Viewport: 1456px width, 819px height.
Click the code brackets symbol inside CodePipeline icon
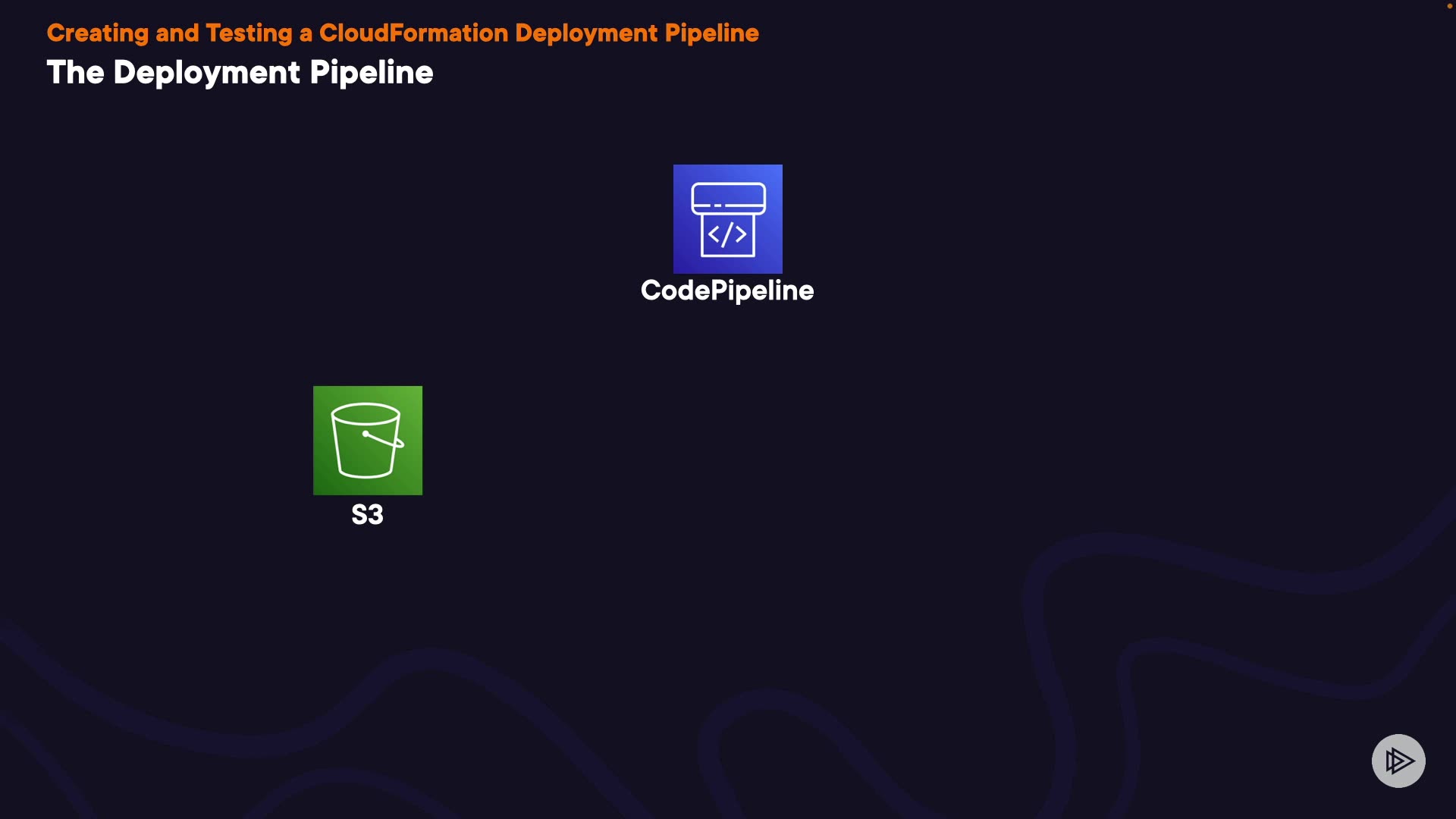[x=727, y=234]
